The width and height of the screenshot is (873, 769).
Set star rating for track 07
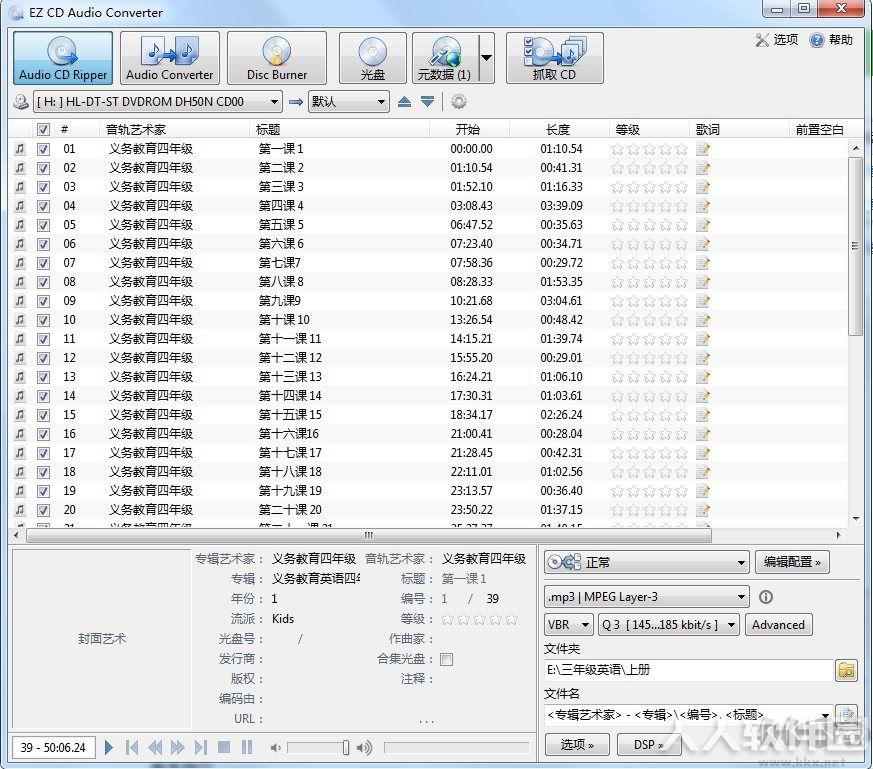pos(649,263)
